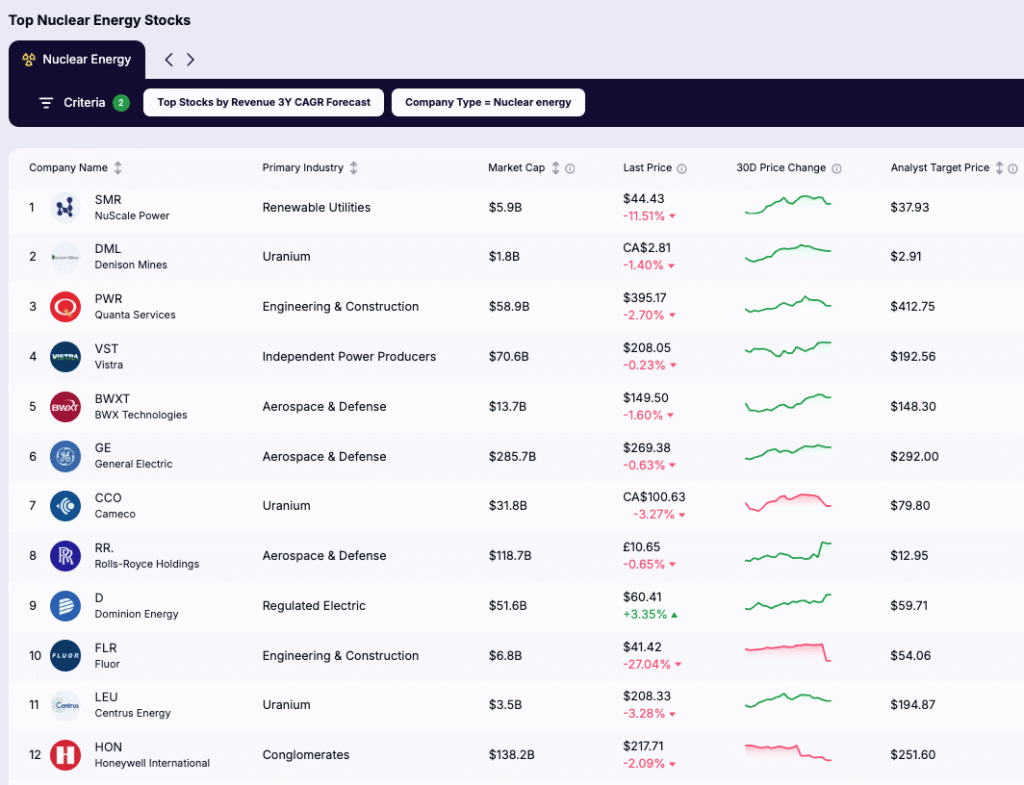Viewport: 1024px width, 785px height.
Task: Click the £10.65 last price value
Action: click(x=641, y=547)
